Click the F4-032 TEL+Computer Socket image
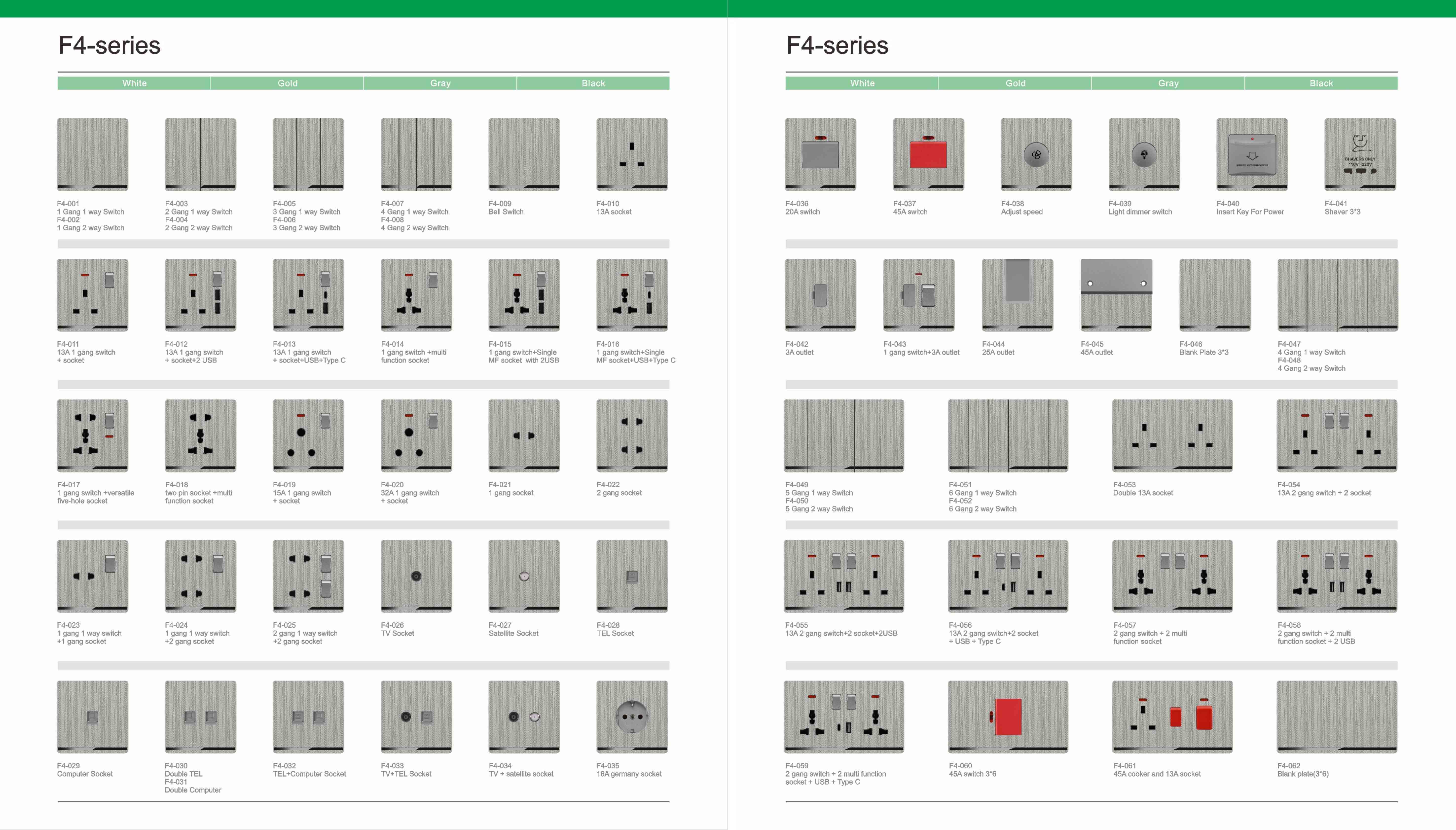Viewport: 1456px width, 830px height. 309,717
